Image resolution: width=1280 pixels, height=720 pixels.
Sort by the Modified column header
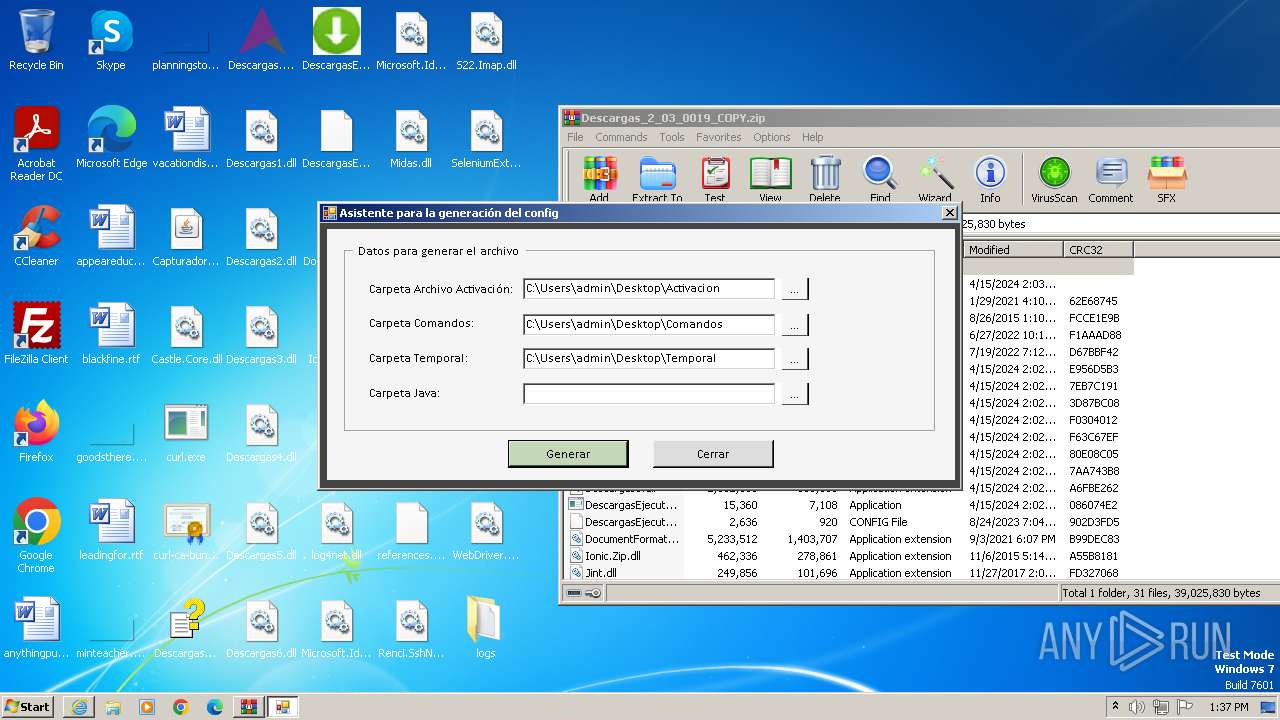1013,250
